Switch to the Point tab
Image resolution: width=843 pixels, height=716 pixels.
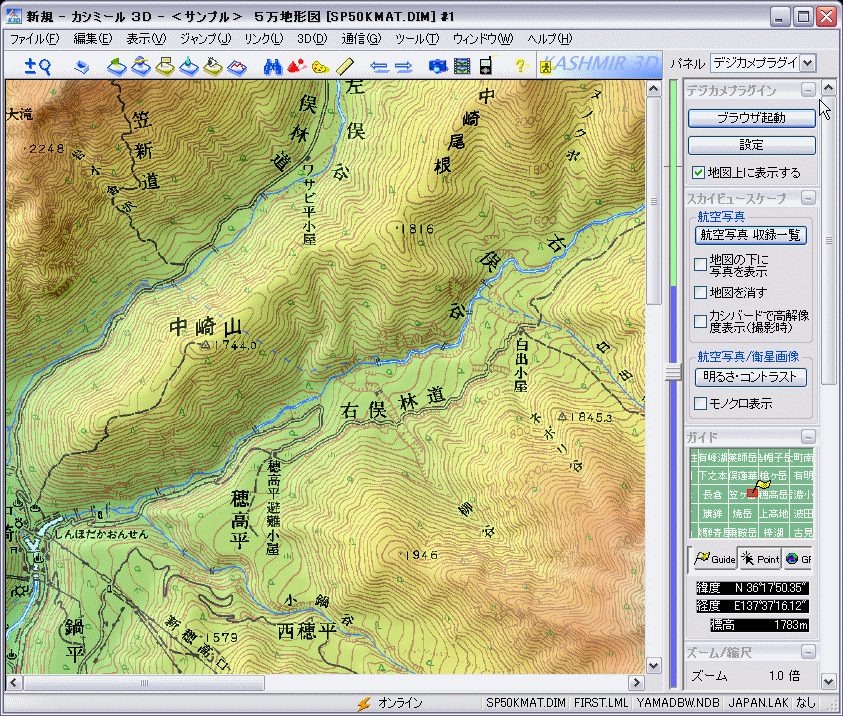click(760, 559)
